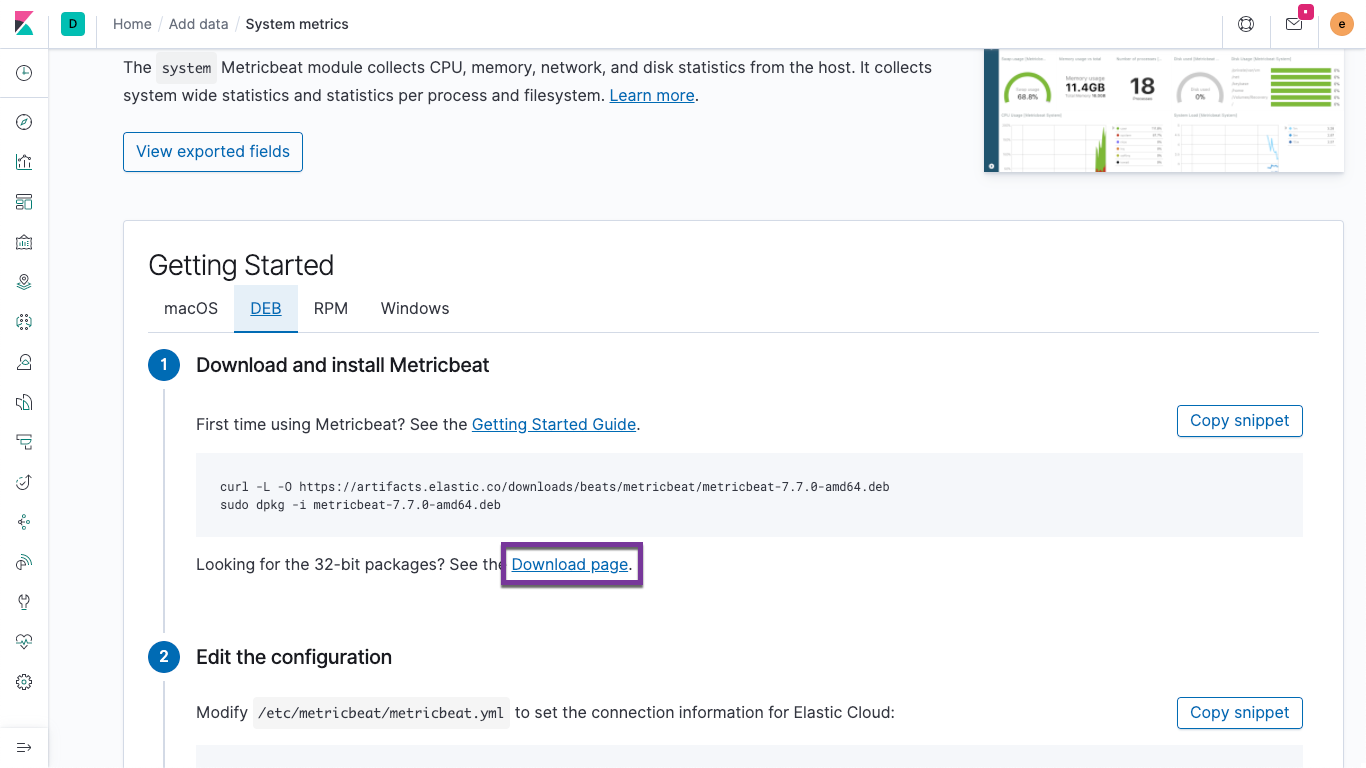
Task: Open the Getting Started Guide link
Action: pyautogui.click(x=554, y=424)
